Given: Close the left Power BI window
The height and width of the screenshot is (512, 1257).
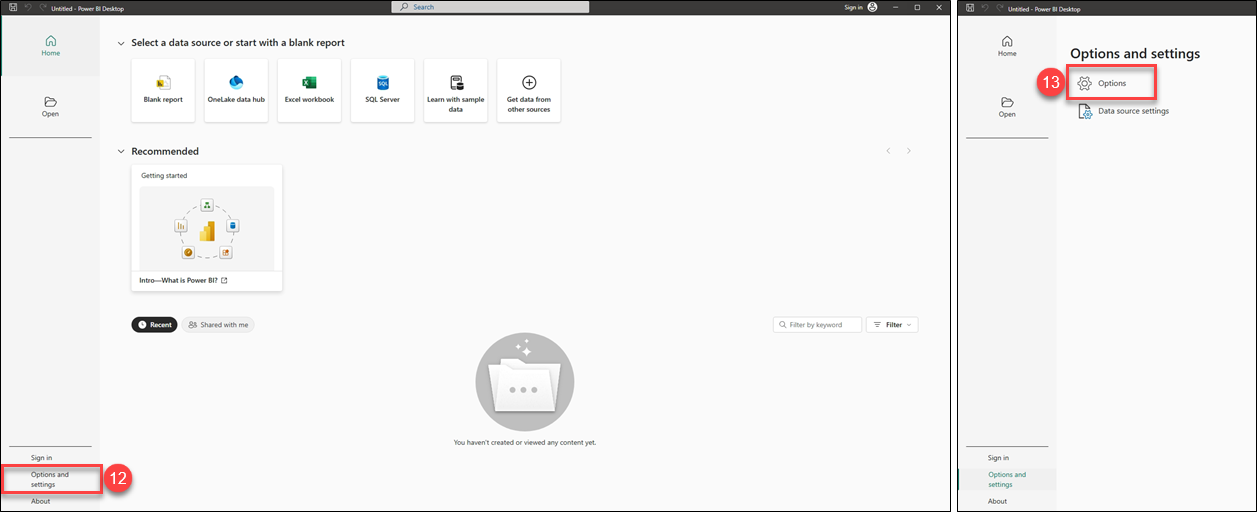Looking at the screenshot, I should pos(939,7).
